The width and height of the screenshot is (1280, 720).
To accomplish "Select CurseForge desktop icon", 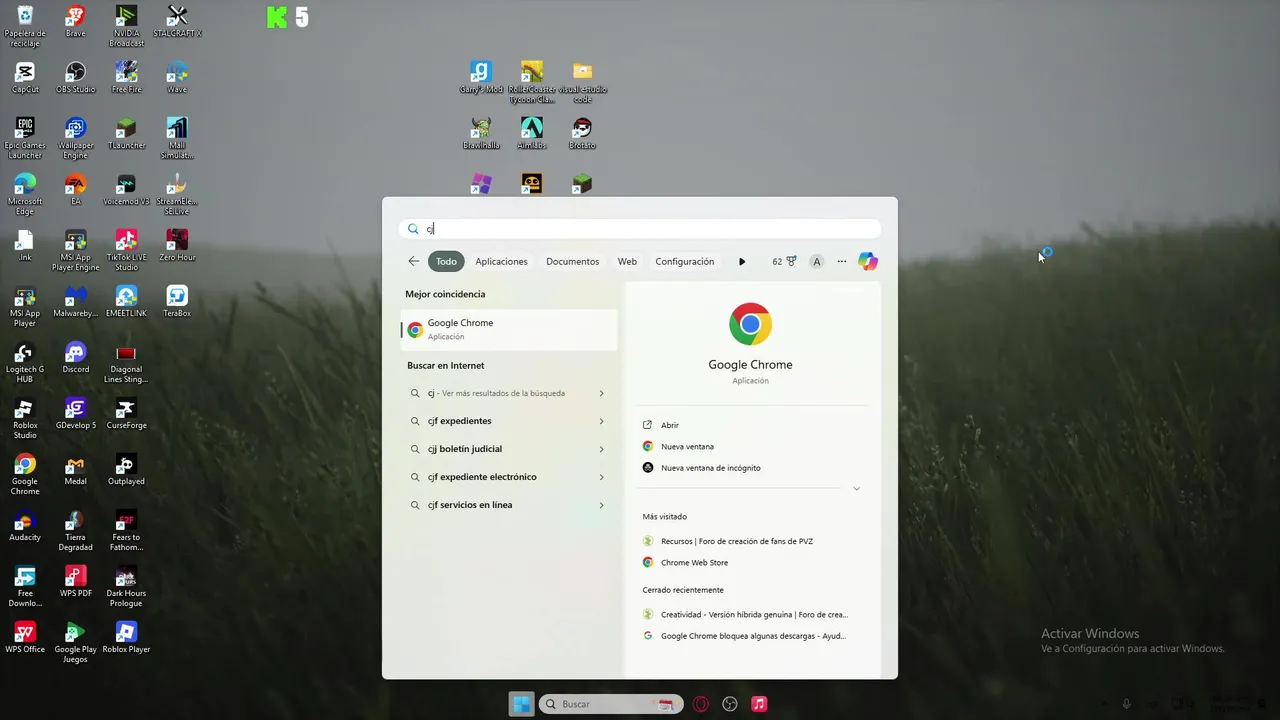I will click(x=126, y=413).
